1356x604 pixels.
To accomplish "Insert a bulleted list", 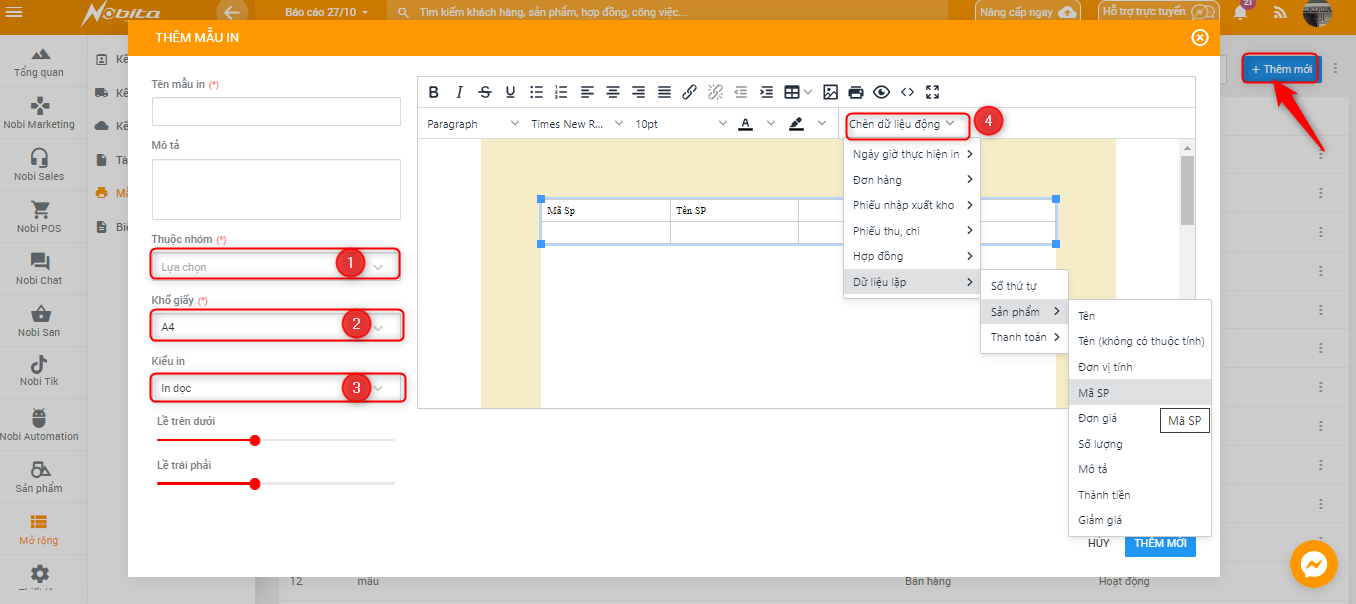I will pos(536,92).
